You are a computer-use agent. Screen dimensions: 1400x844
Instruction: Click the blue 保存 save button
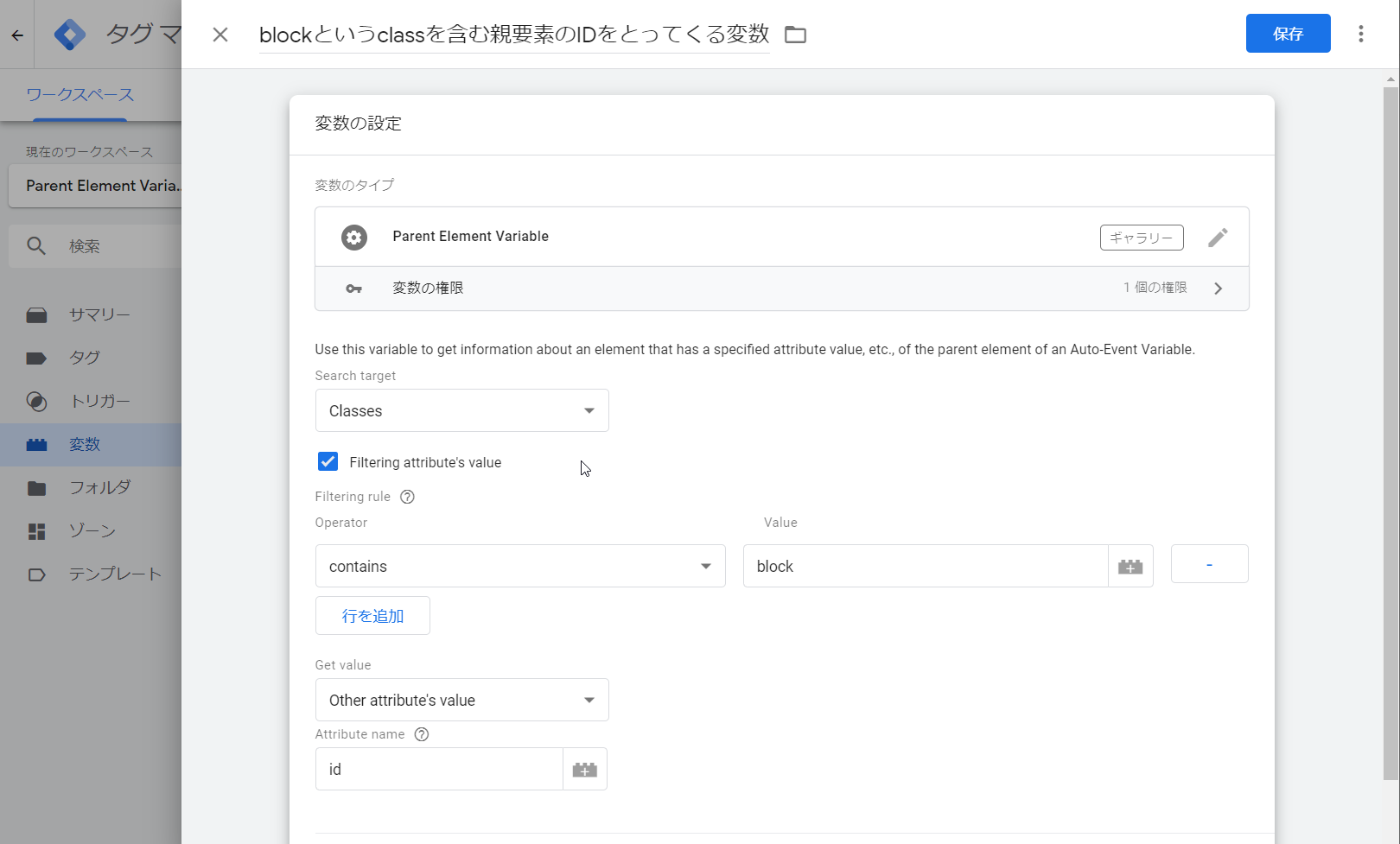[x=1288, y=34]
